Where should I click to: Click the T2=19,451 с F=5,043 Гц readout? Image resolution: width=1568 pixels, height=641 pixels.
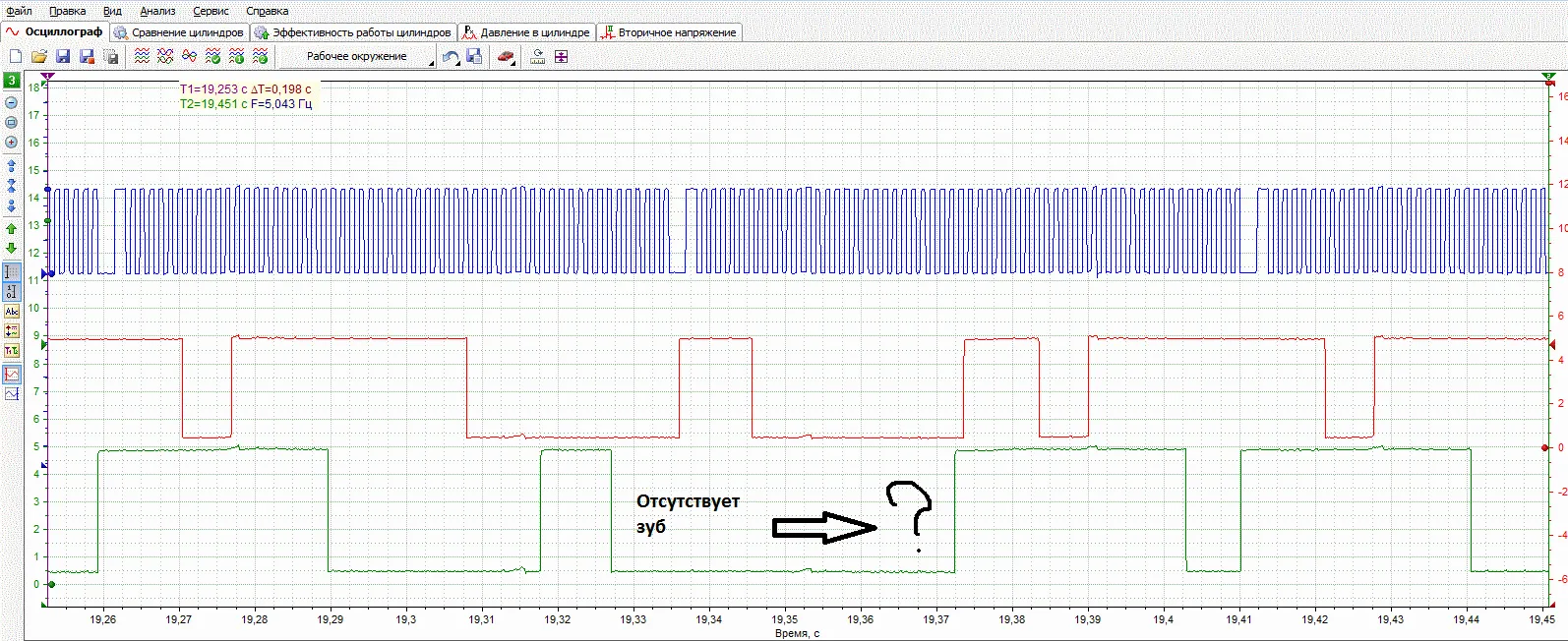coord(245,103)
